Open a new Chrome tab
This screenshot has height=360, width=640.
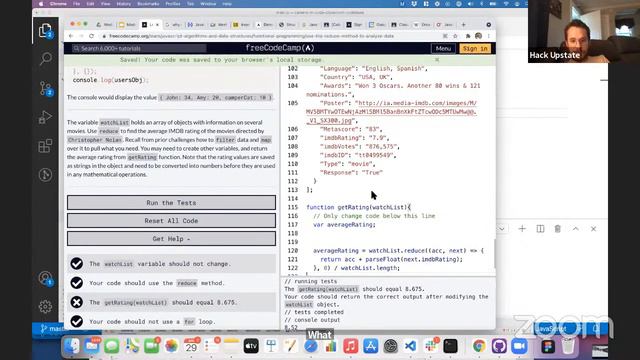click(x=463, y=24)
